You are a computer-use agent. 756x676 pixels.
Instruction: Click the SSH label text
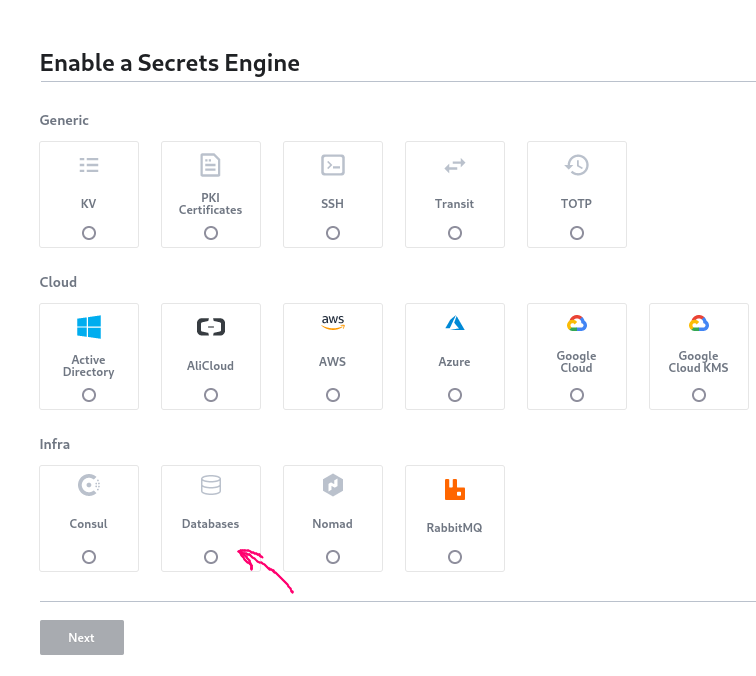333,204
